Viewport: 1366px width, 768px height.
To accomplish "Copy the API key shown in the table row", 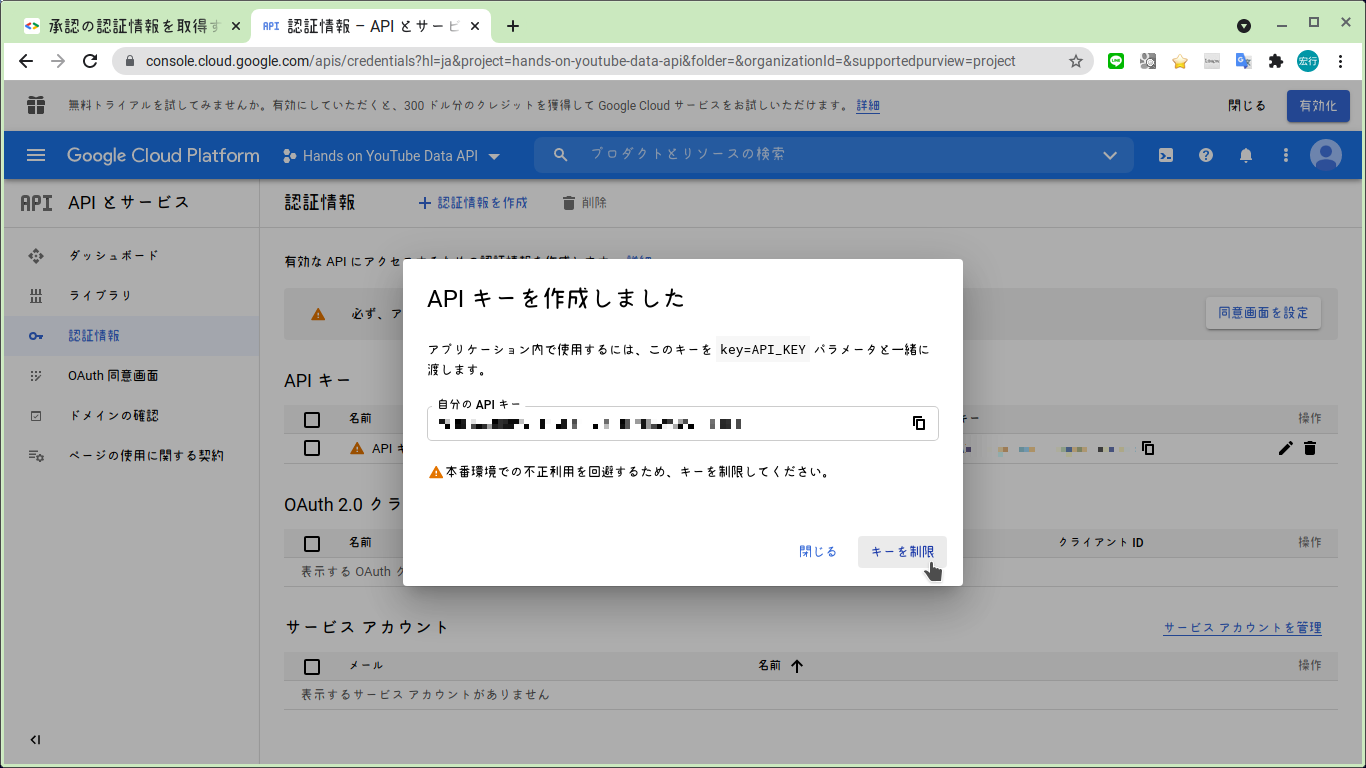I will (x=1147, y=448).
